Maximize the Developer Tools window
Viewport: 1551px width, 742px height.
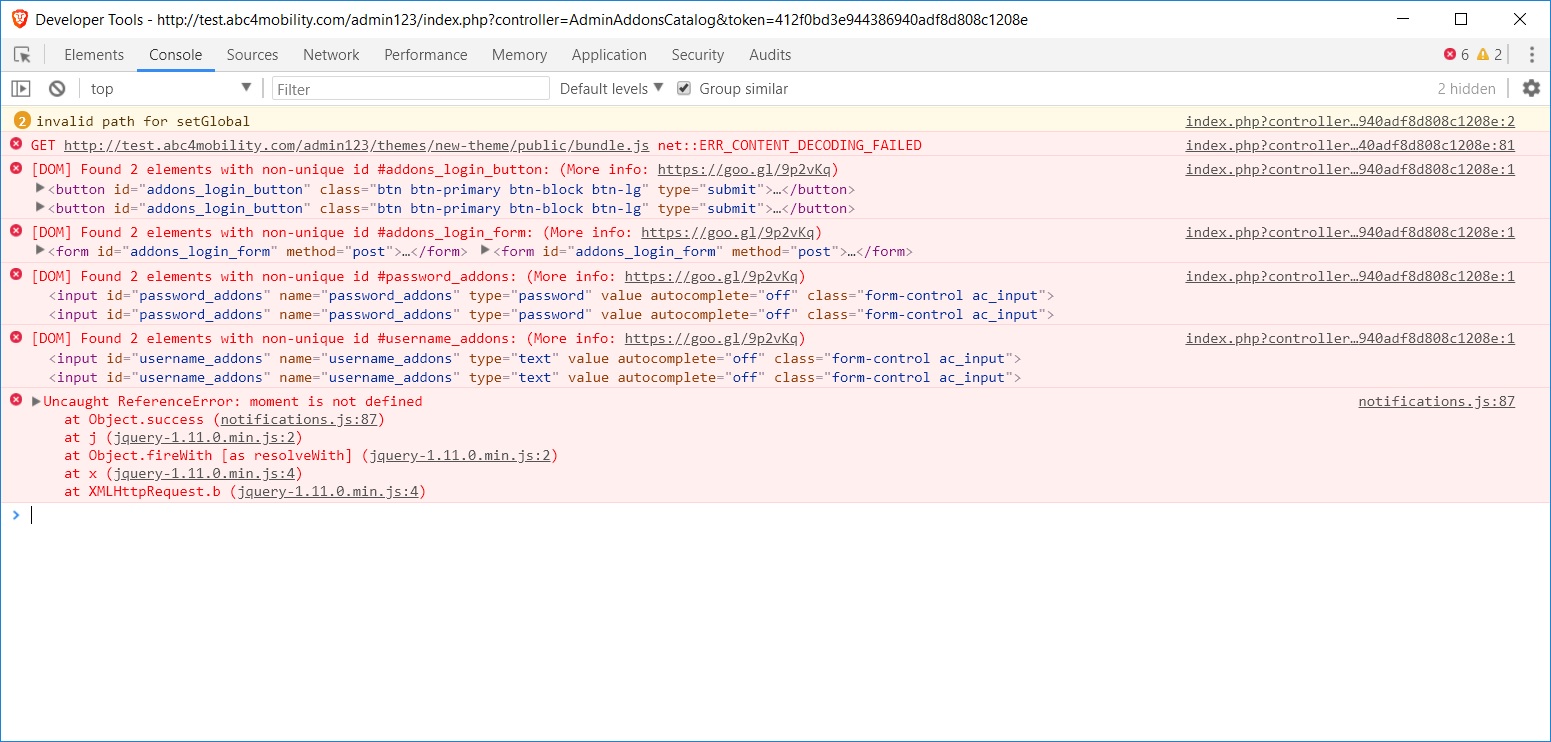pyautogui.click(x=1461, y=19)
